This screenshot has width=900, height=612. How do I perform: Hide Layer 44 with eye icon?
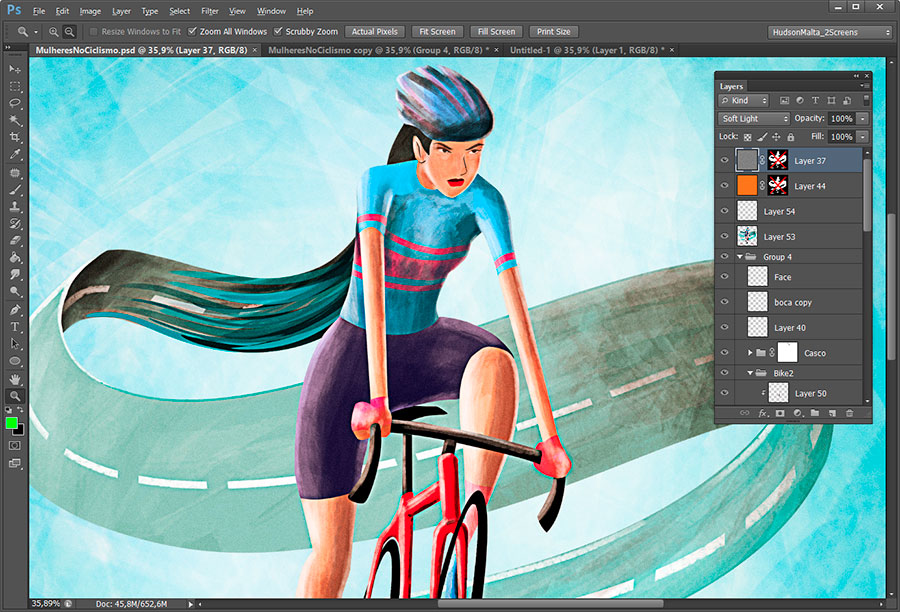coord(725,186)
